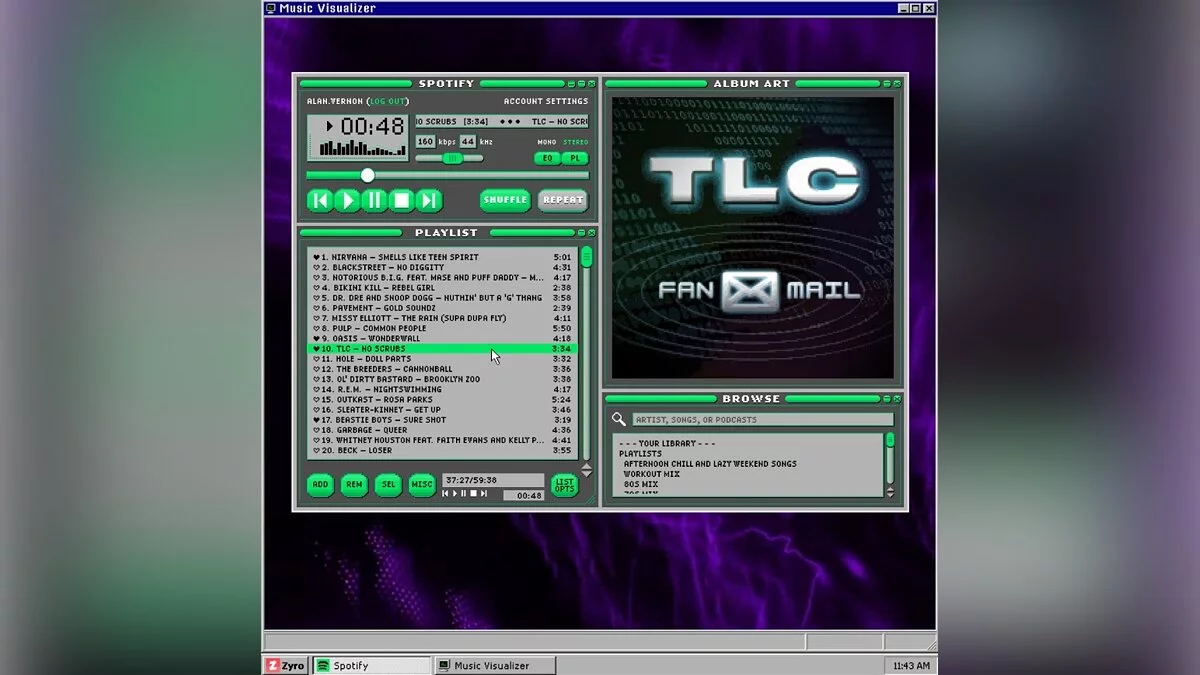Click mini pause icon under playlist
Viewport: 1200px width, 675px height.
(464, 493)
